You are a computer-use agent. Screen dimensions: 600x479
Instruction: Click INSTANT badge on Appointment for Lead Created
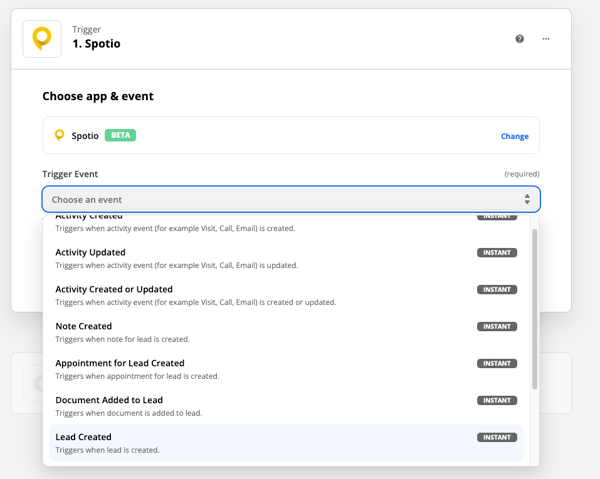[x=497, y=363]
